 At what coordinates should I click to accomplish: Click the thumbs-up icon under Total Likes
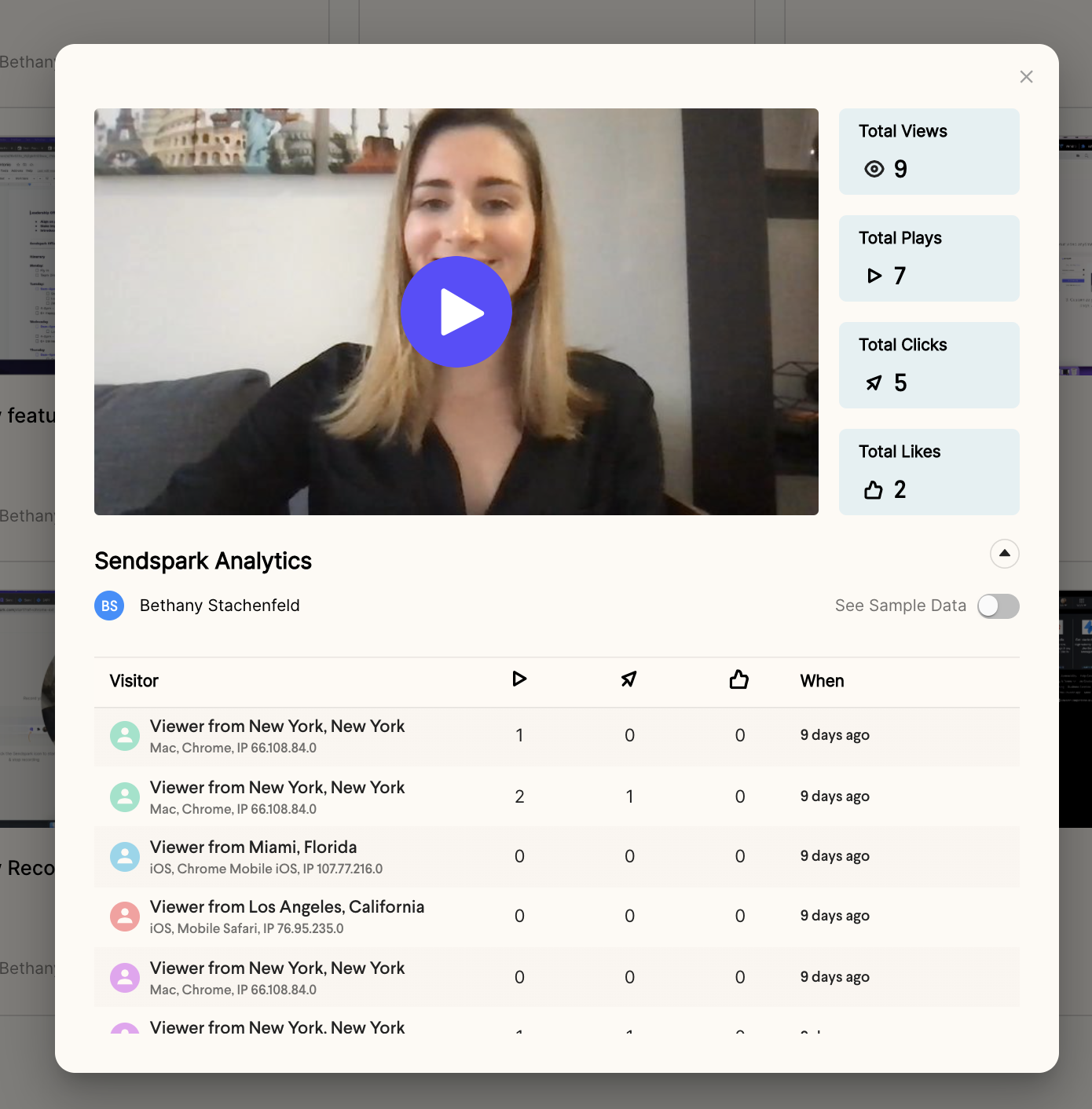pos(874,490)
